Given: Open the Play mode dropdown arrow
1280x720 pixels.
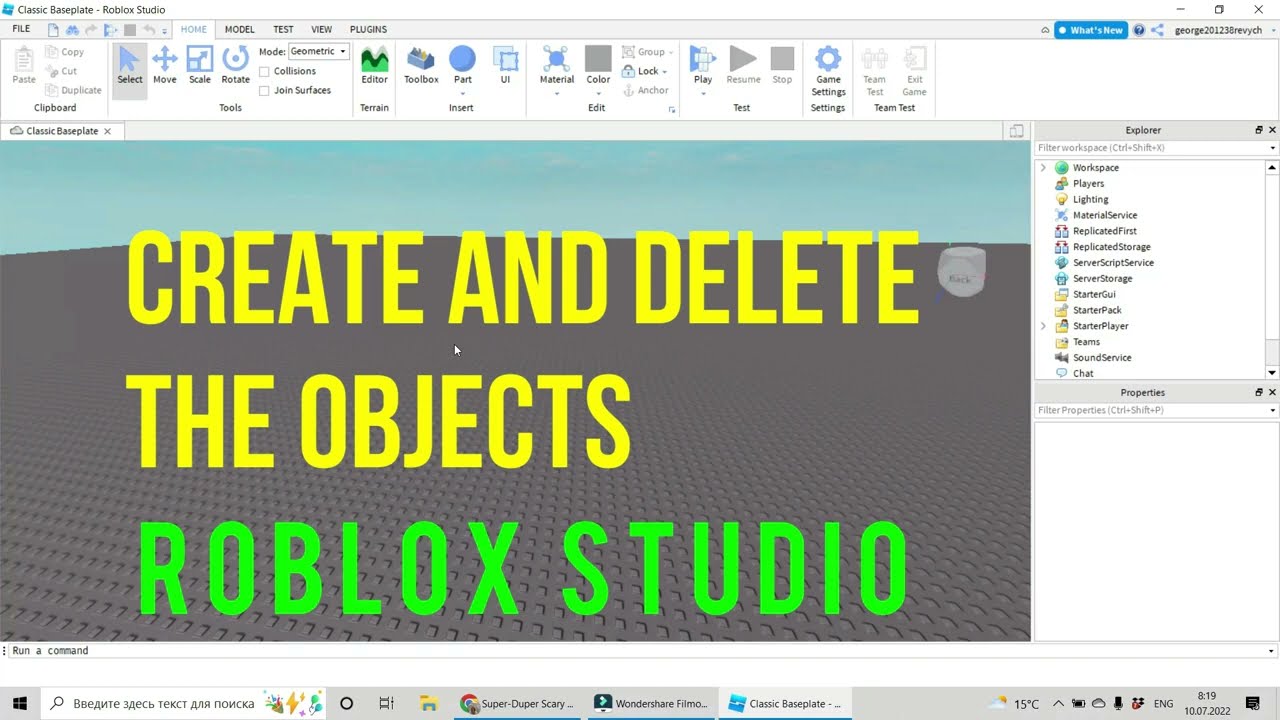Looking at the screenshot, I should click(703, 93).
